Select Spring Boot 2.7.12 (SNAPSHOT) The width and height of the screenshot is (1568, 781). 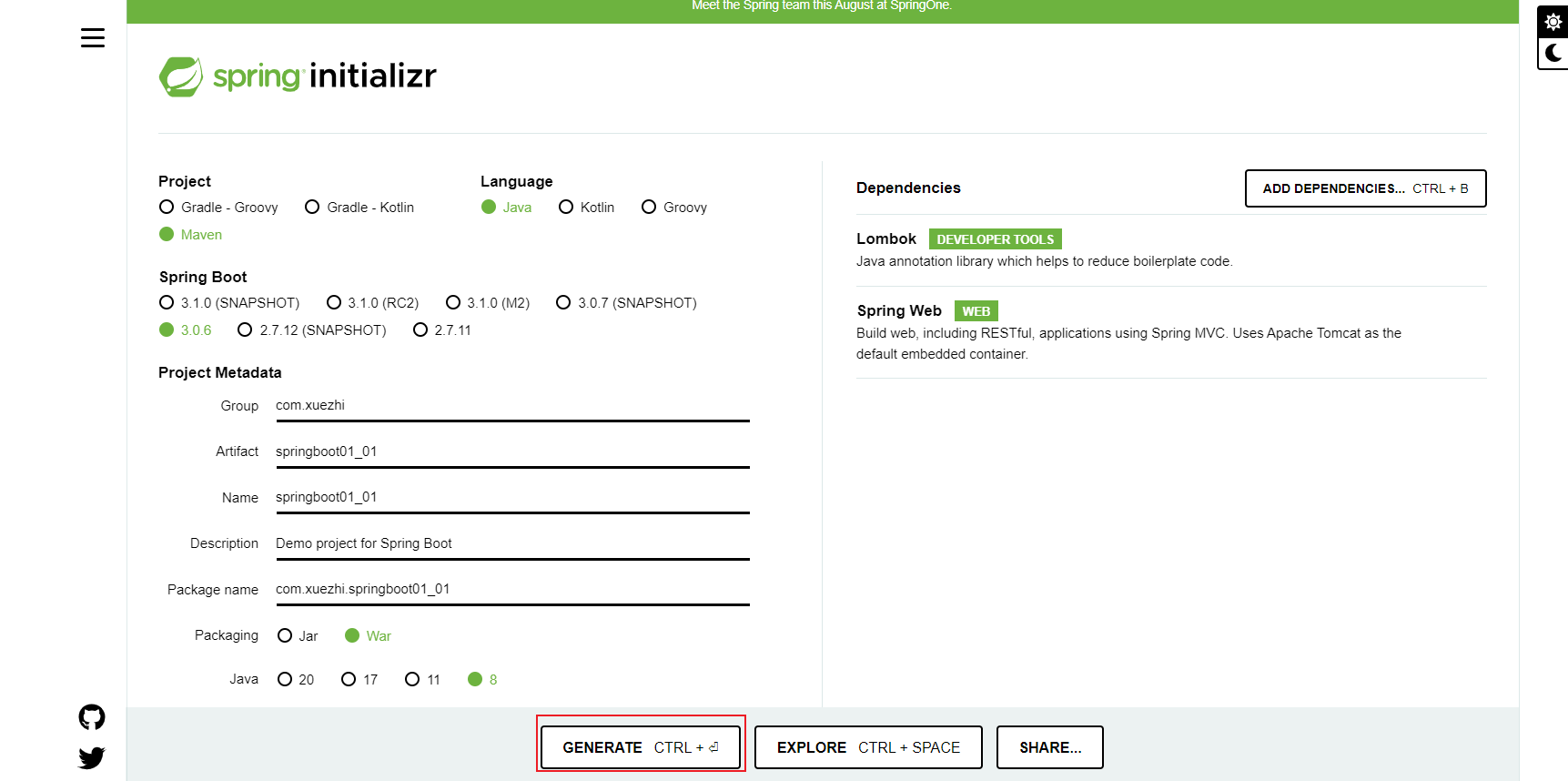(312, 330)
